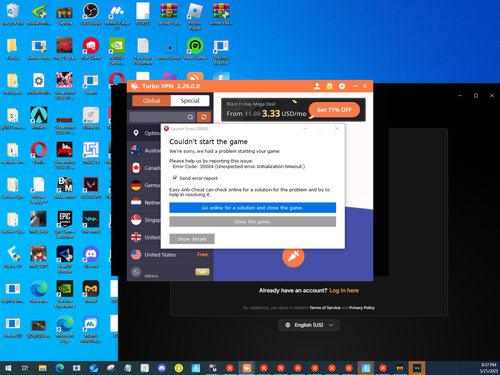Open Epic Games Launcher shortcut
500x375 pixels.
pyautogui.click(x=65, y=224)
